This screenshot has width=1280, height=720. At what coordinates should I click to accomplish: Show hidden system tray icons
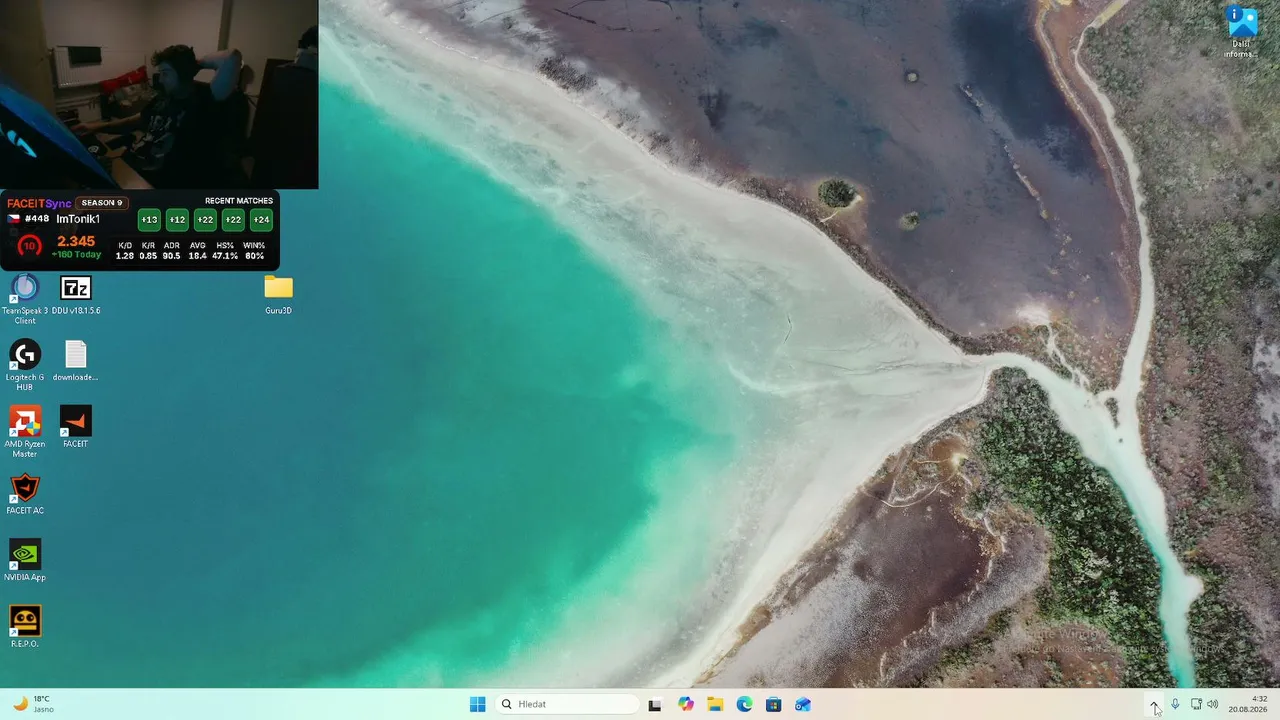tap(1155, 704)
